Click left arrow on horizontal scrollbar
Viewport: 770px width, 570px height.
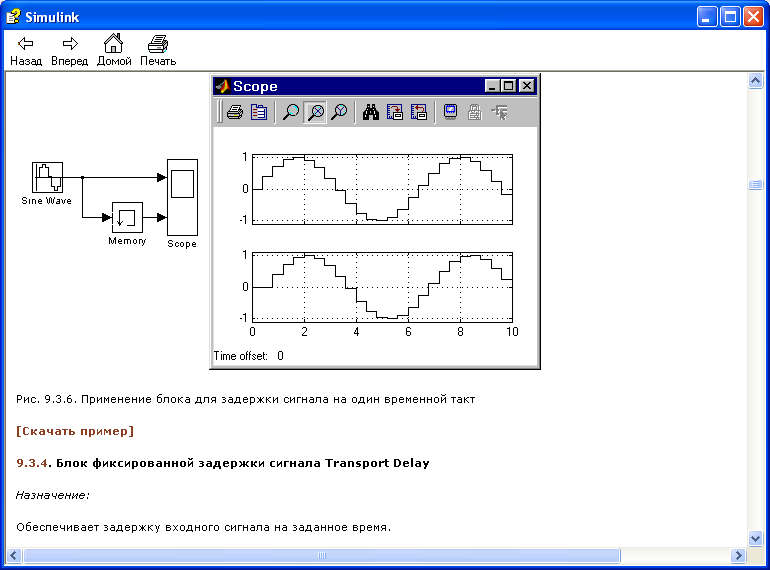[14, 555]
